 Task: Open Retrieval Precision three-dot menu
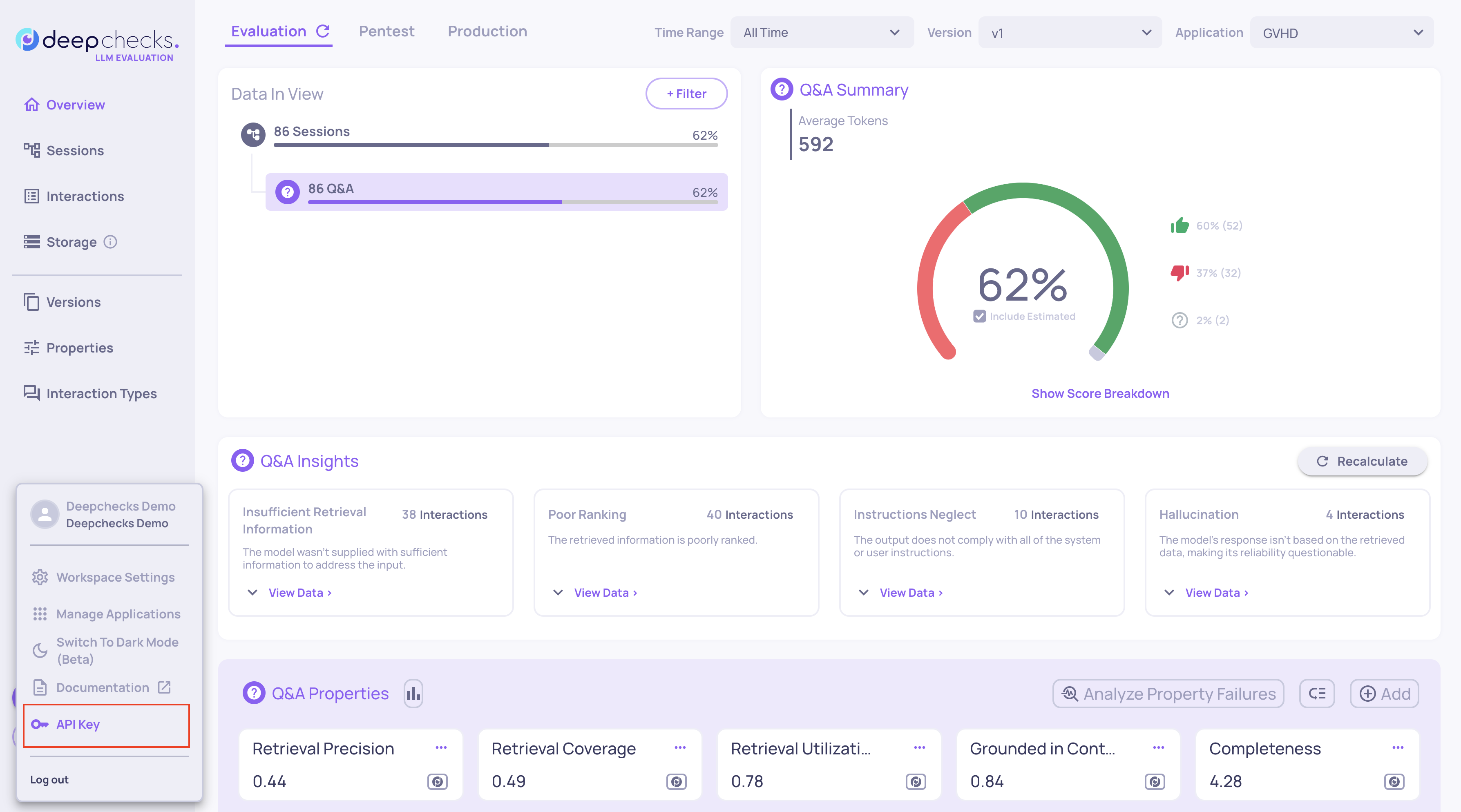(x=441, y=748)
